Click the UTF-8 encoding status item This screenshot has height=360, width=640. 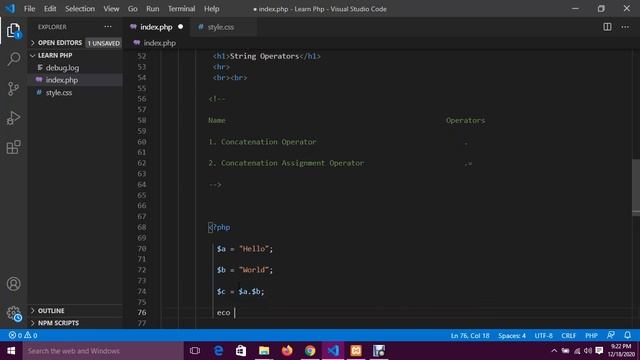click(543, 336)
